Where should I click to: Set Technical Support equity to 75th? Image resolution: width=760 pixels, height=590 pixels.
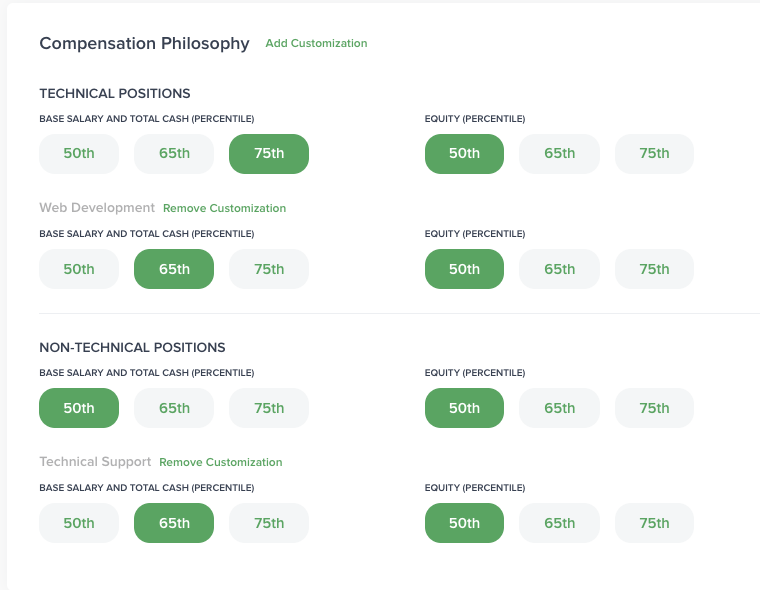[655, 523]
